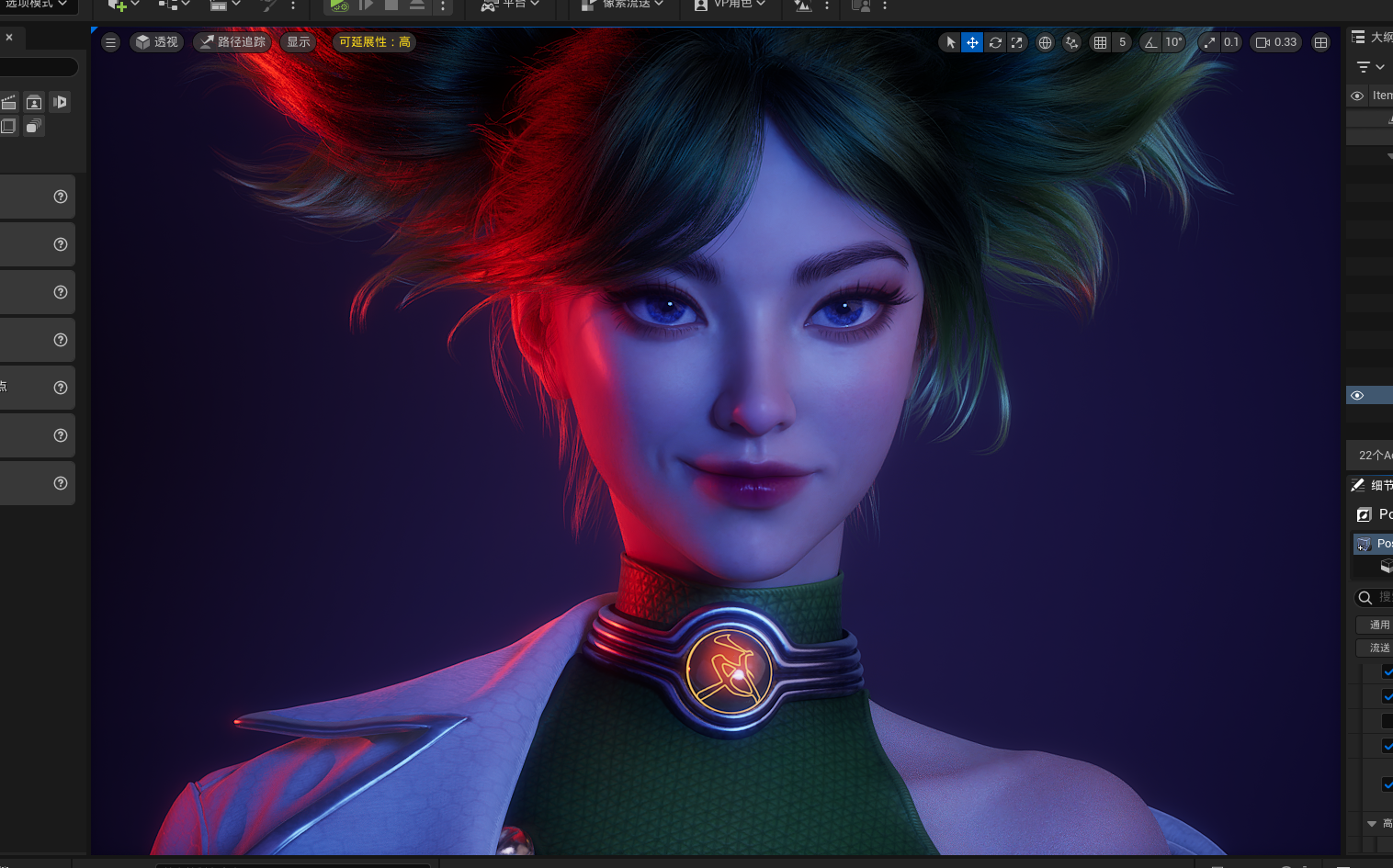Expand the outliner filter dropdown
1393x868 pixels.
tap(1371, 67)
